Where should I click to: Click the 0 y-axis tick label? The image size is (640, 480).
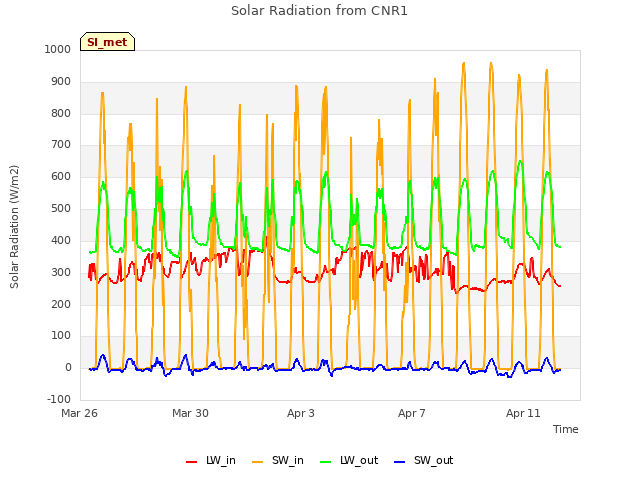(x=68, y=368)
